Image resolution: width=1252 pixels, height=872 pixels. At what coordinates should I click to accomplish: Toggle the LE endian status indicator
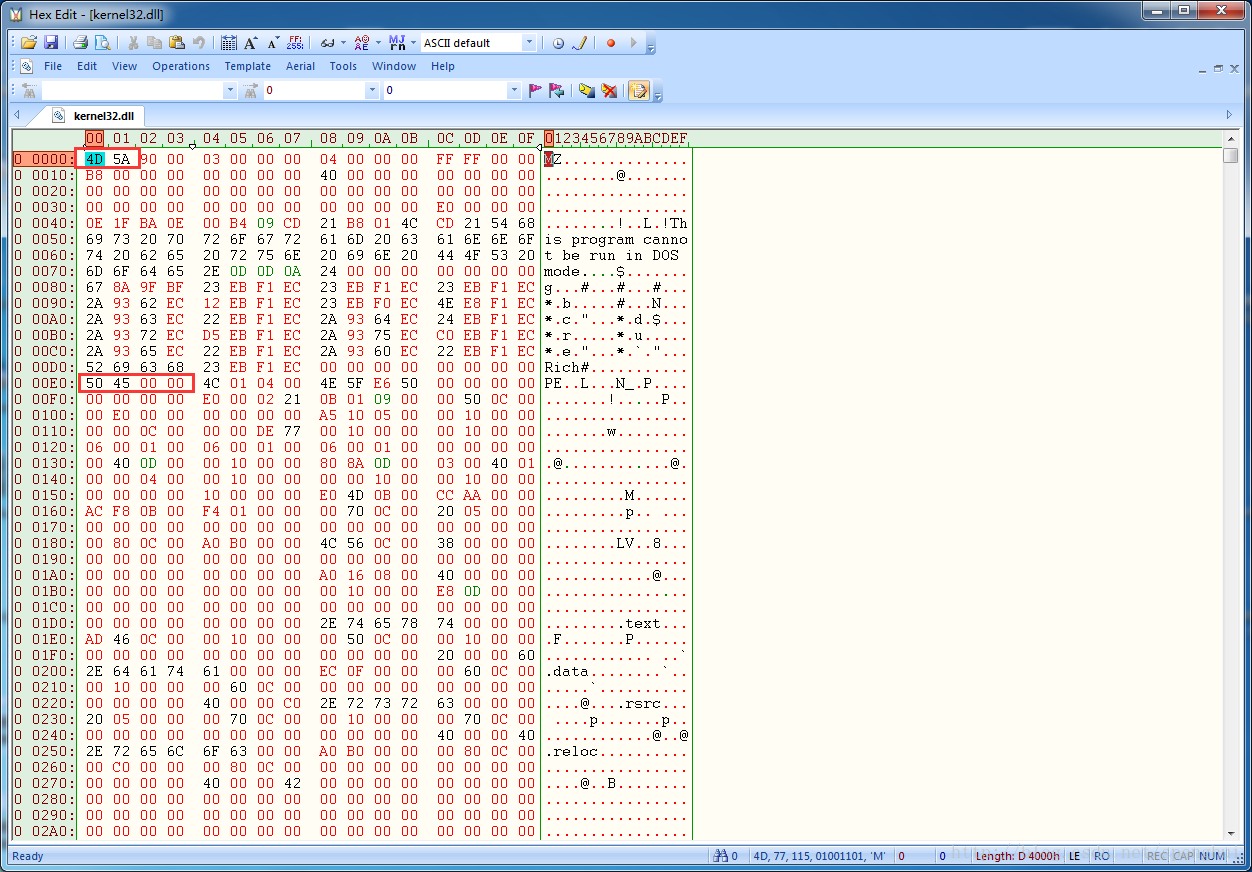(1075, 856)
